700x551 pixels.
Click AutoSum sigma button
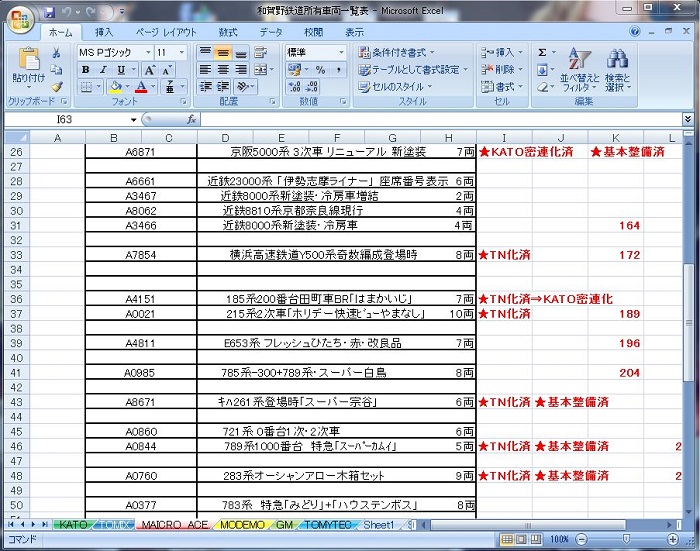point(542,53)
